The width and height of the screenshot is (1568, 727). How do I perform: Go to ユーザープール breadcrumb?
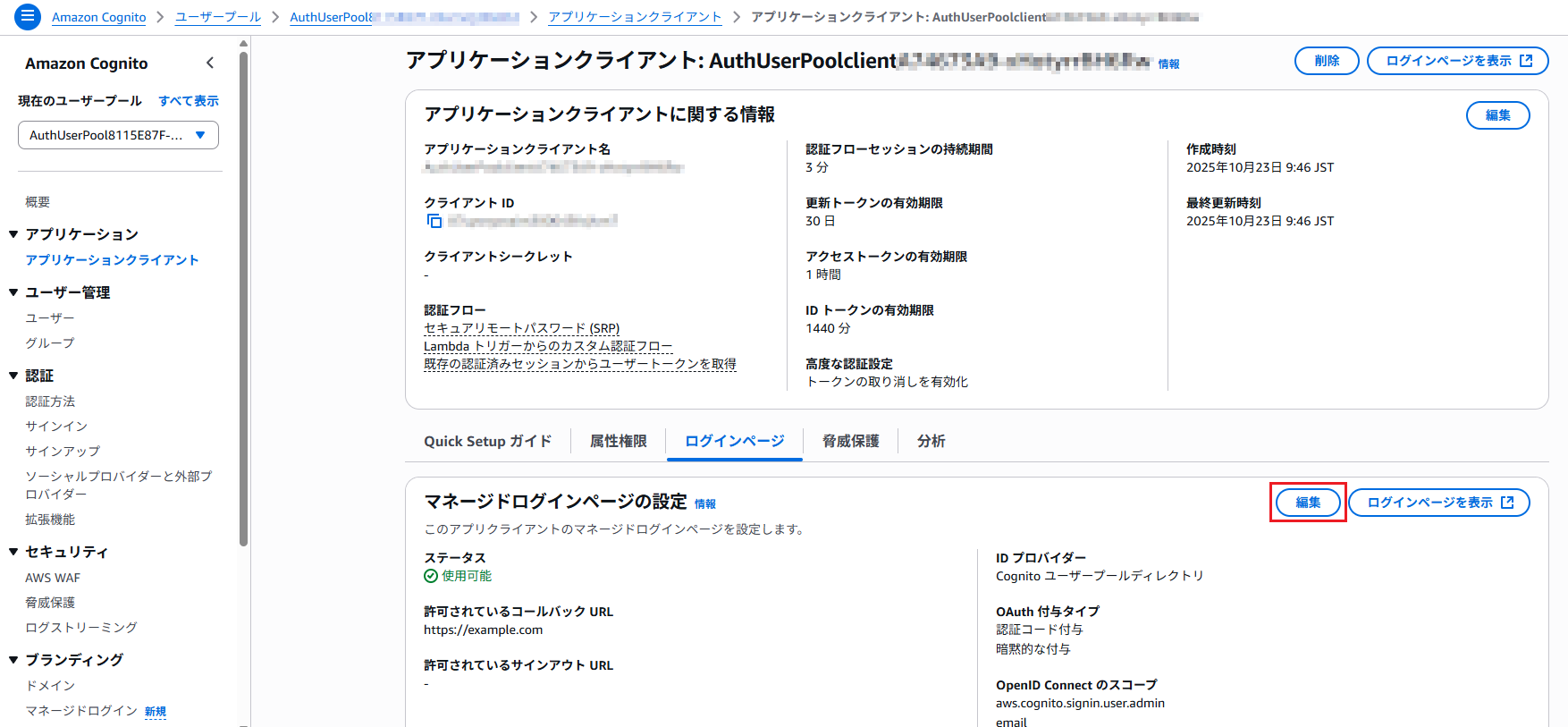click(218, 17)
